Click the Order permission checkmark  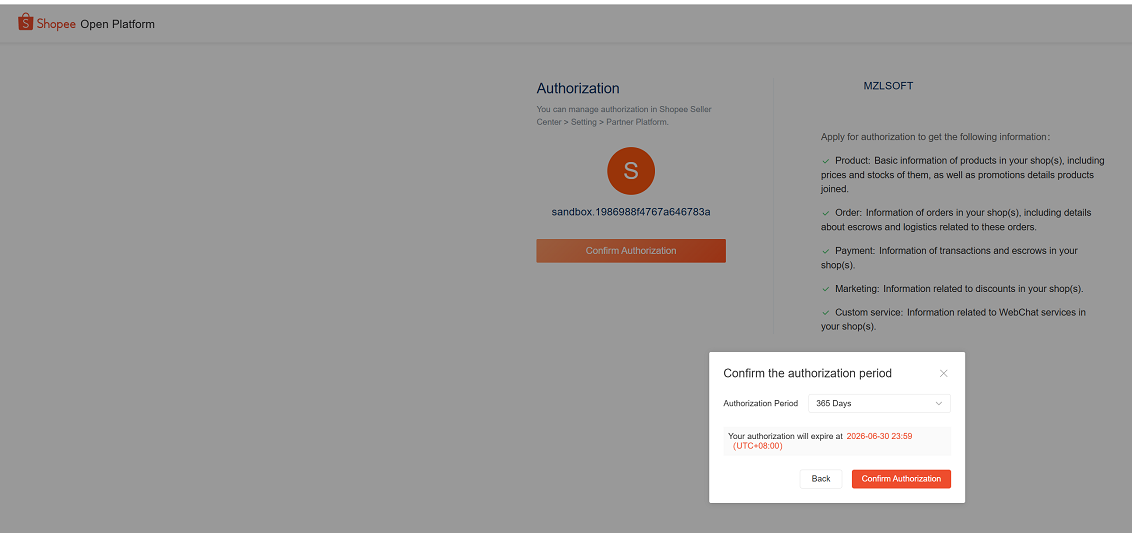click(x=826, y=213)
